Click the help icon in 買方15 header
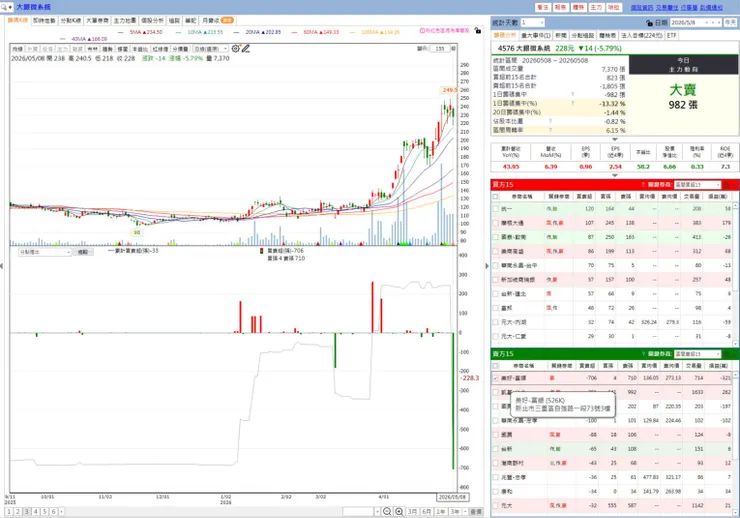 643,184
